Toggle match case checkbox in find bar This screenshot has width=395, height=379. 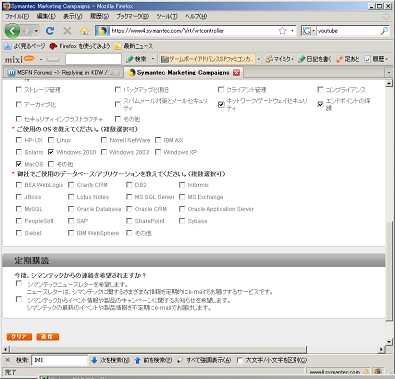pos(239,360)
